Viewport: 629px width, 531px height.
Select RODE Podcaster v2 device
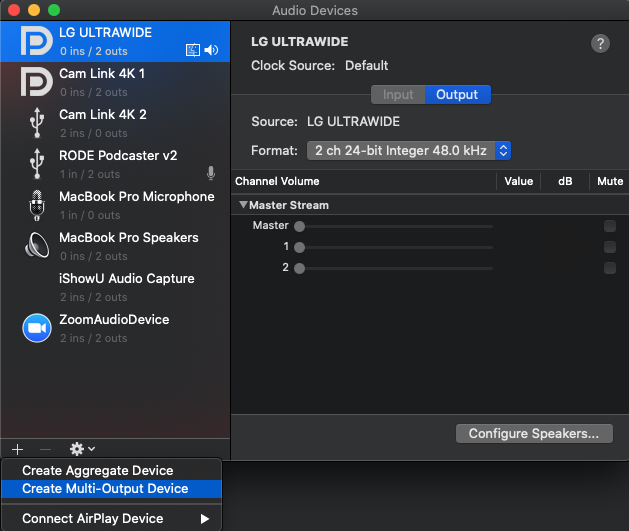pos(115,164)
